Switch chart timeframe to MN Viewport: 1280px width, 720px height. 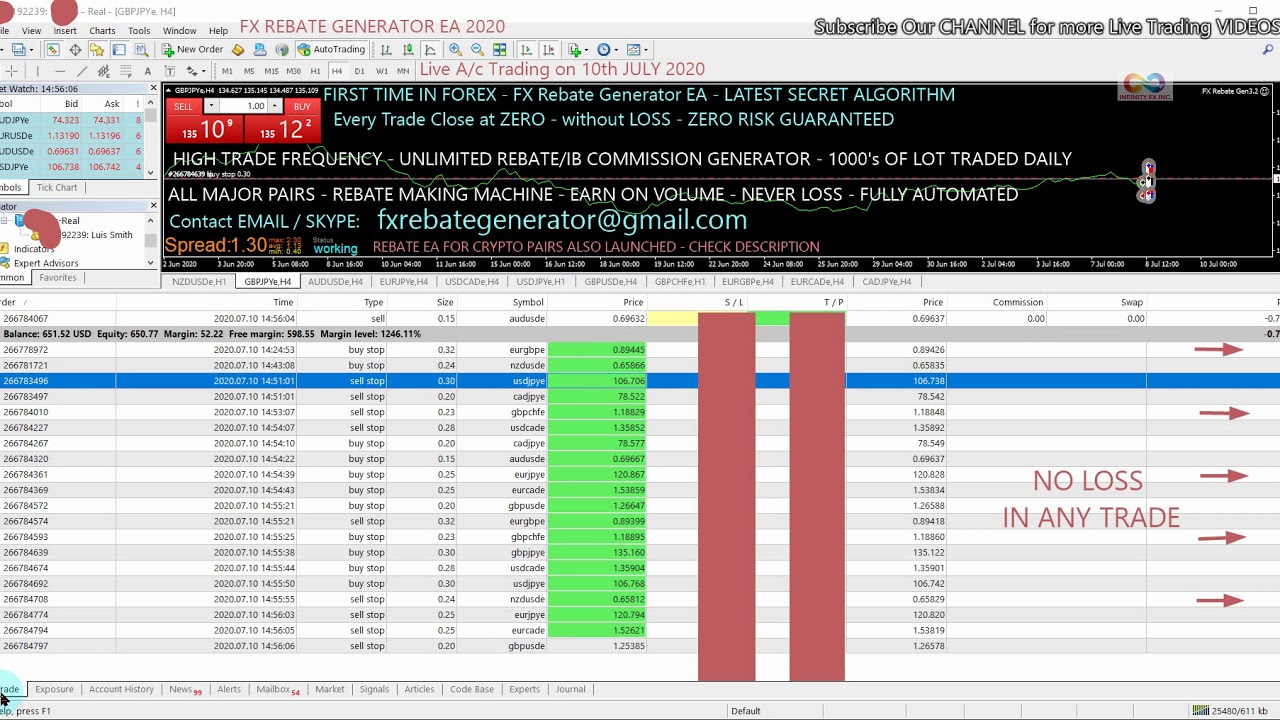(403, 71)
